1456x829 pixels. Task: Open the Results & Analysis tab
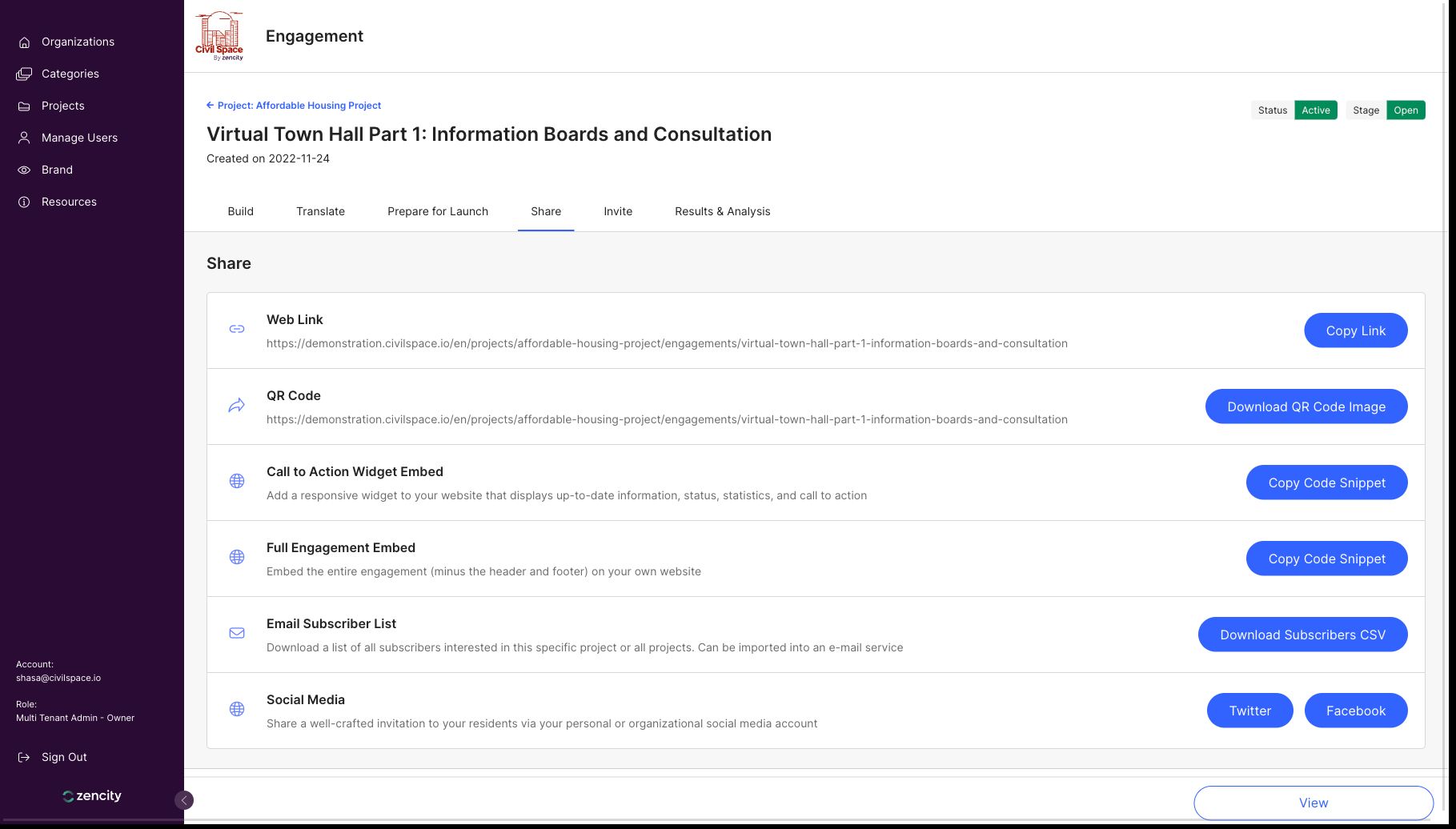[722, 211]
